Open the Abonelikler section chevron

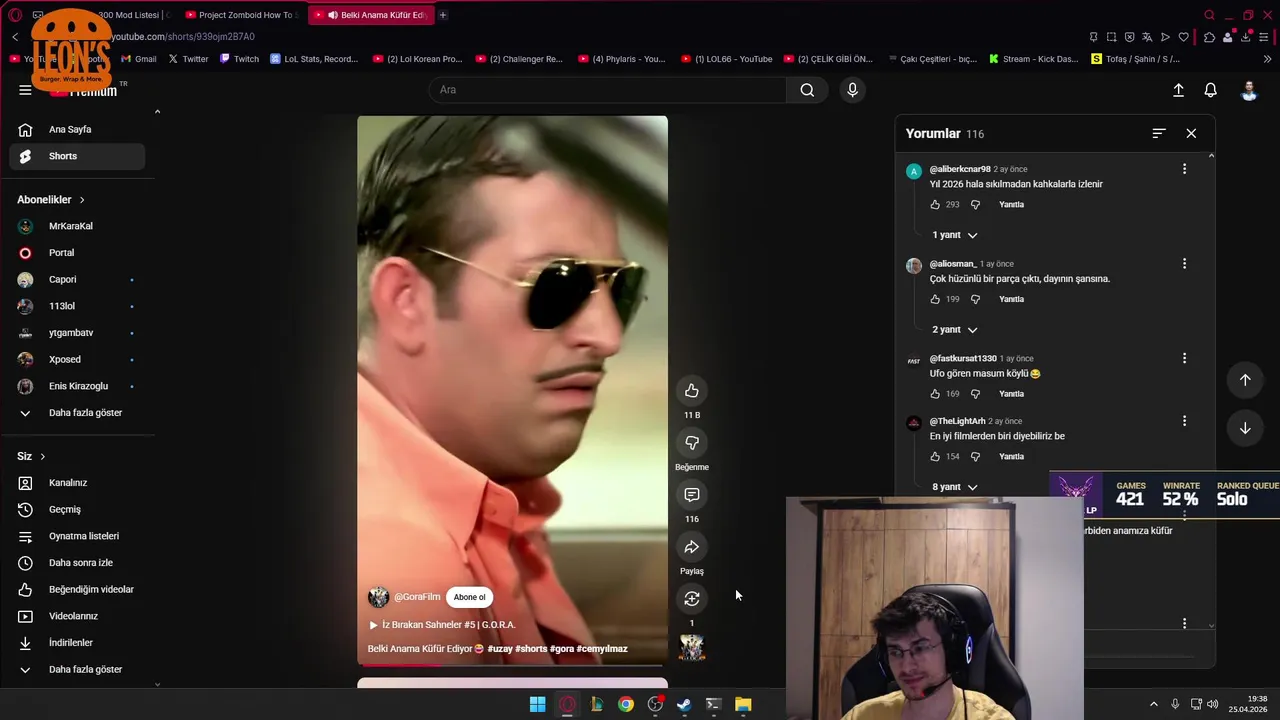(82, 200)
